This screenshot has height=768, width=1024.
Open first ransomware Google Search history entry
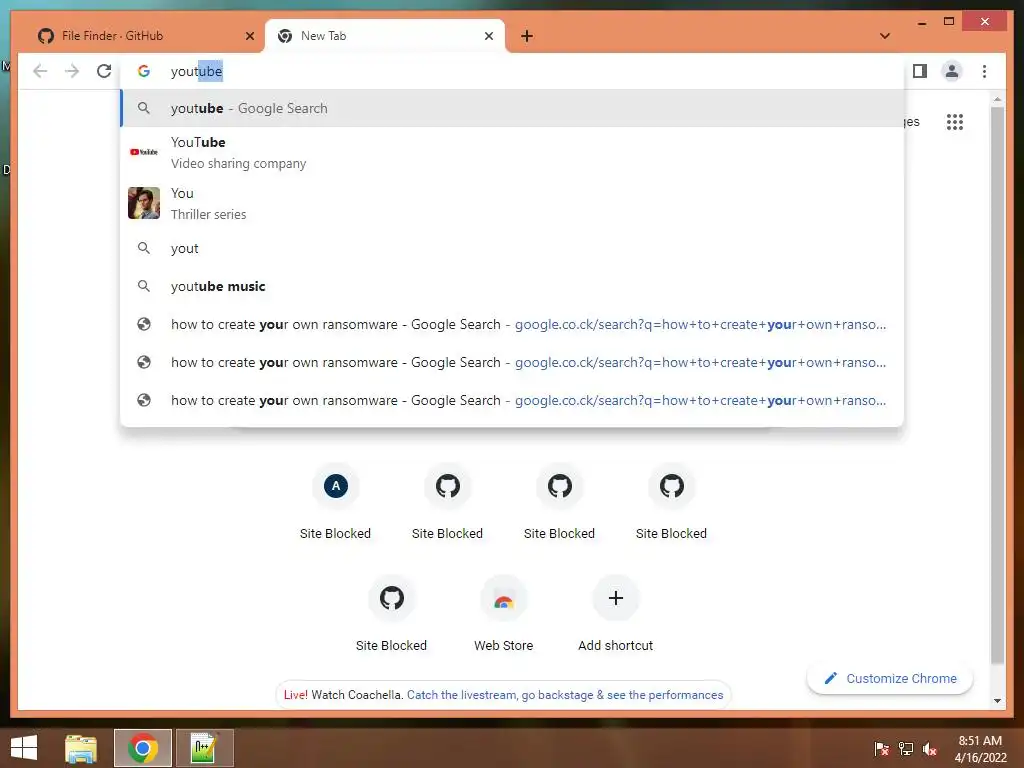pos(513,325)
